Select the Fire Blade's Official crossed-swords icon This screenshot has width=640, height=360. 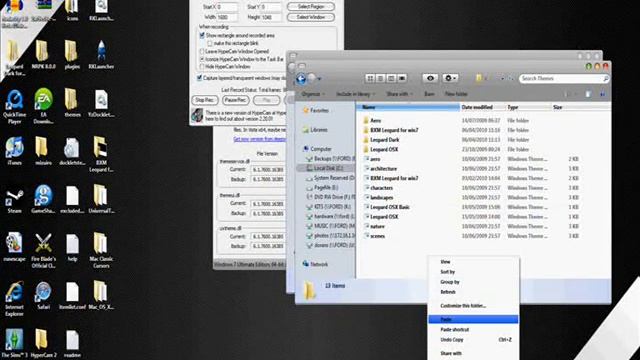tap(43, 251)
